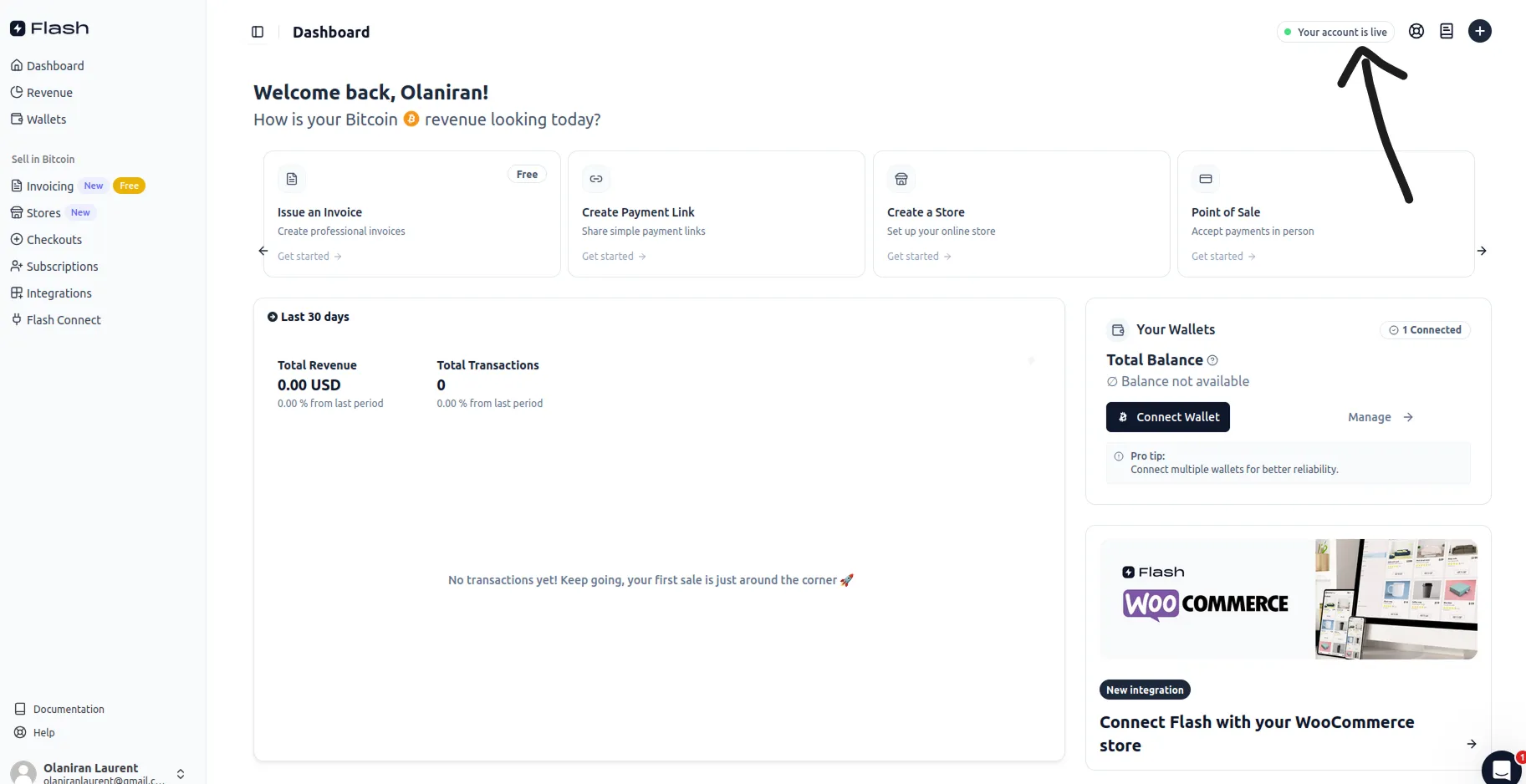Image resolution: width=1526 pixels, height=784 pixels.
Task: Open the Manage wallets link
Action: pos(1380,417)
